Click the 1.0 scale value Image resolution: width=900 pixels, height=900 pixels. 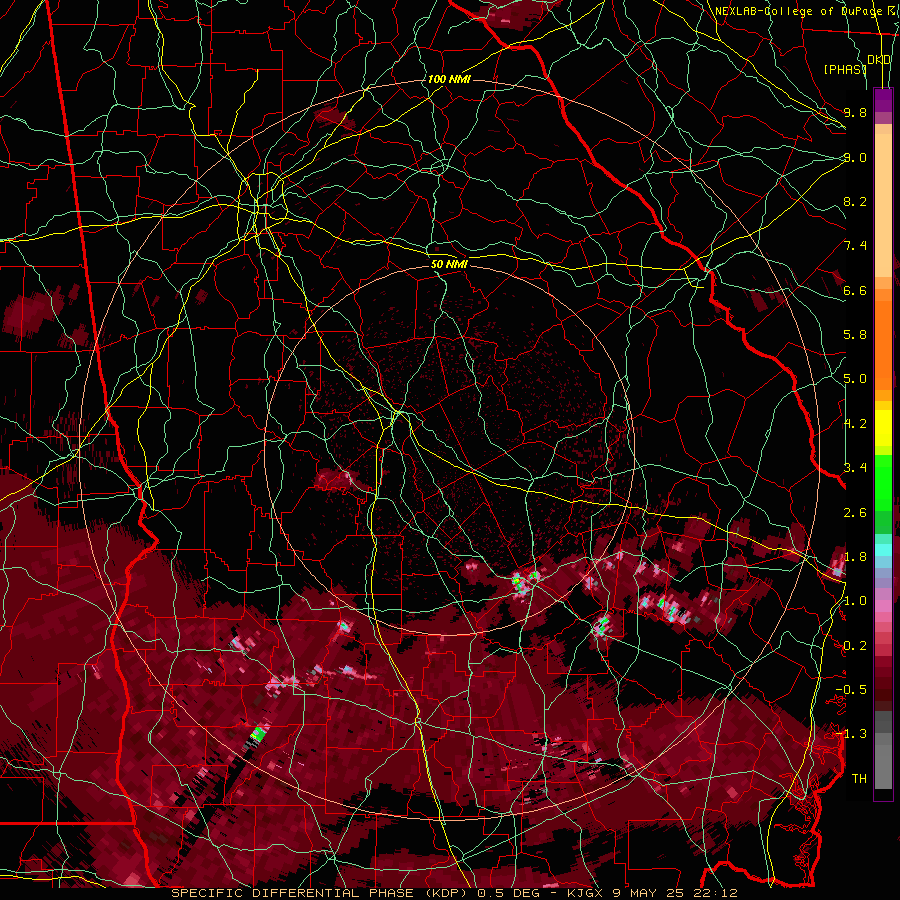[x=855, y=601]
